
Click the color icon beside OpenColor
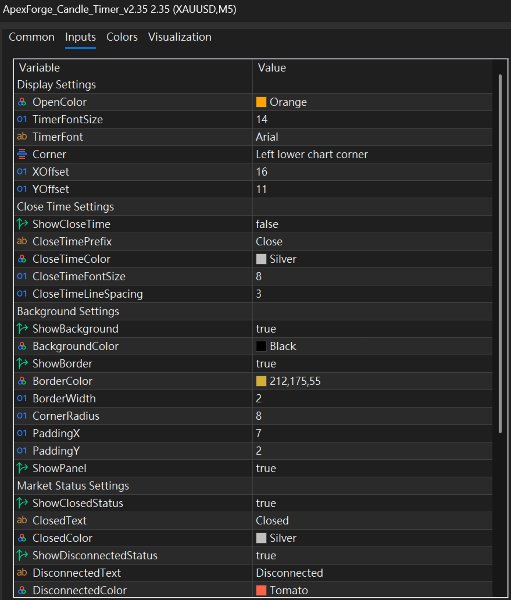point(22,102)
